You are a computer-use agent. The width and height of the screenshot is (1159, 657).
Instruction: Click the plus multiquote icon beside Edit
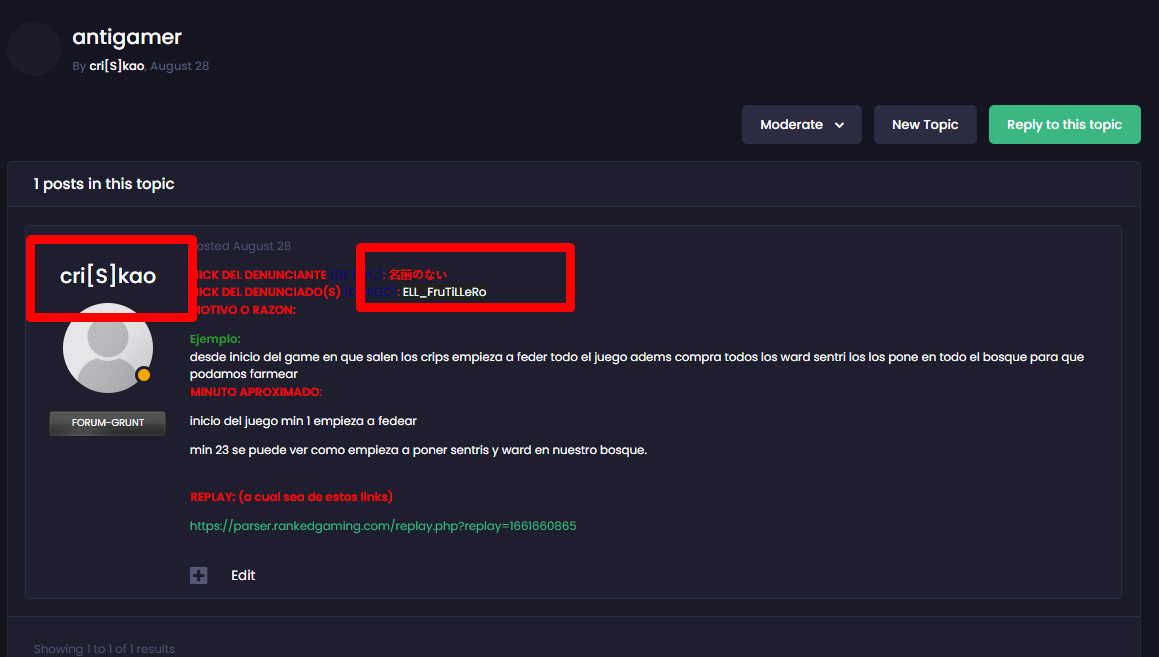[x=198, y=575]
